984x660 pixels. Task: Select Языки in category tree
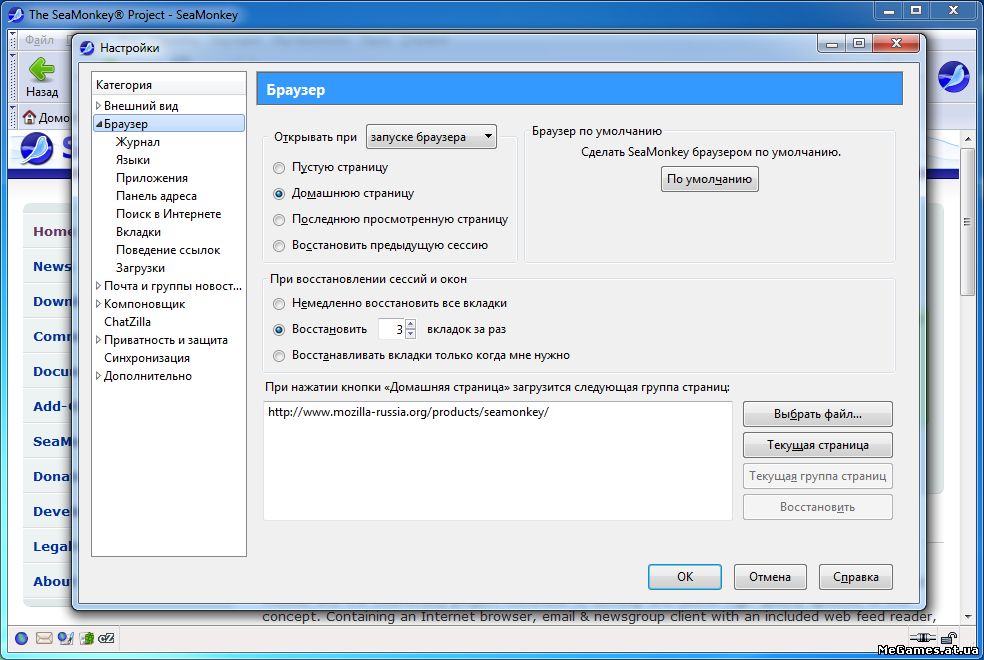(x=133, y=160)
